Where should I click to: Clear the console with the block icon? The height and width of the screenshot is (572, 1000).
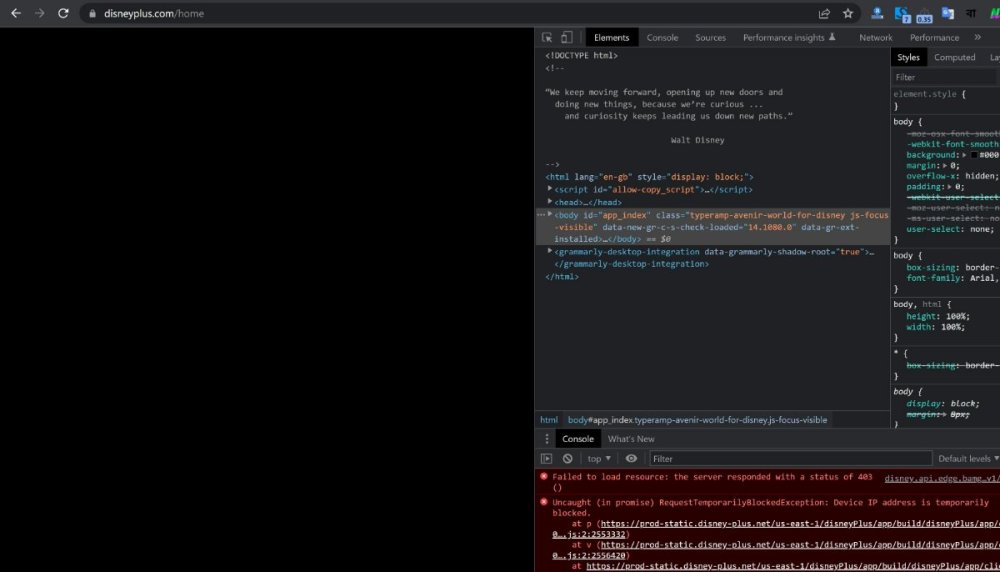point(567,459)
